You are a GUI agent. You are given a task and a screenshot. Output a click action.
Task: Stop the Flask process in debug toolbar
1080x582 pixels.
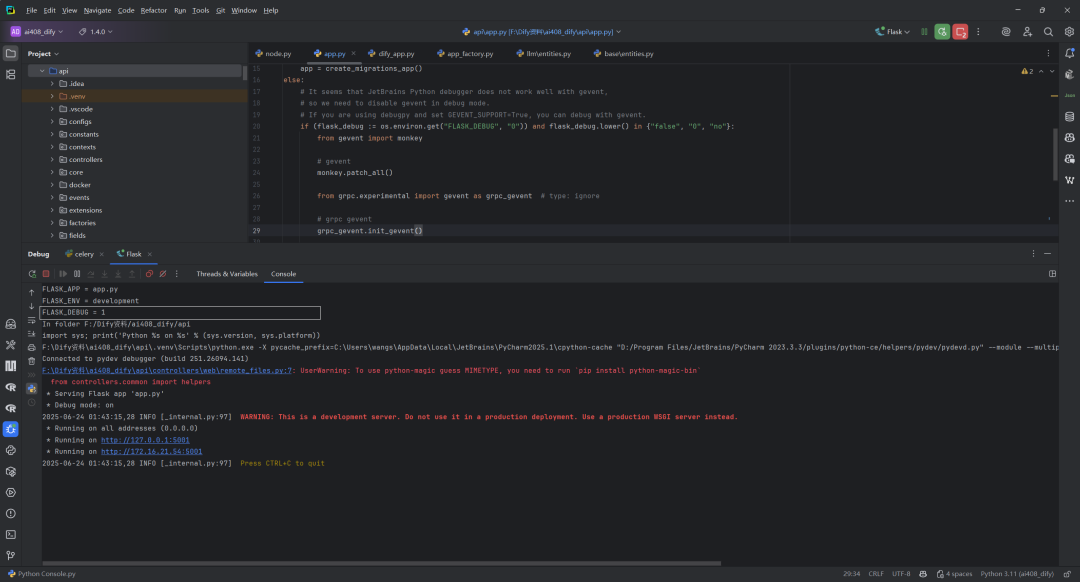tap(46, 274)
